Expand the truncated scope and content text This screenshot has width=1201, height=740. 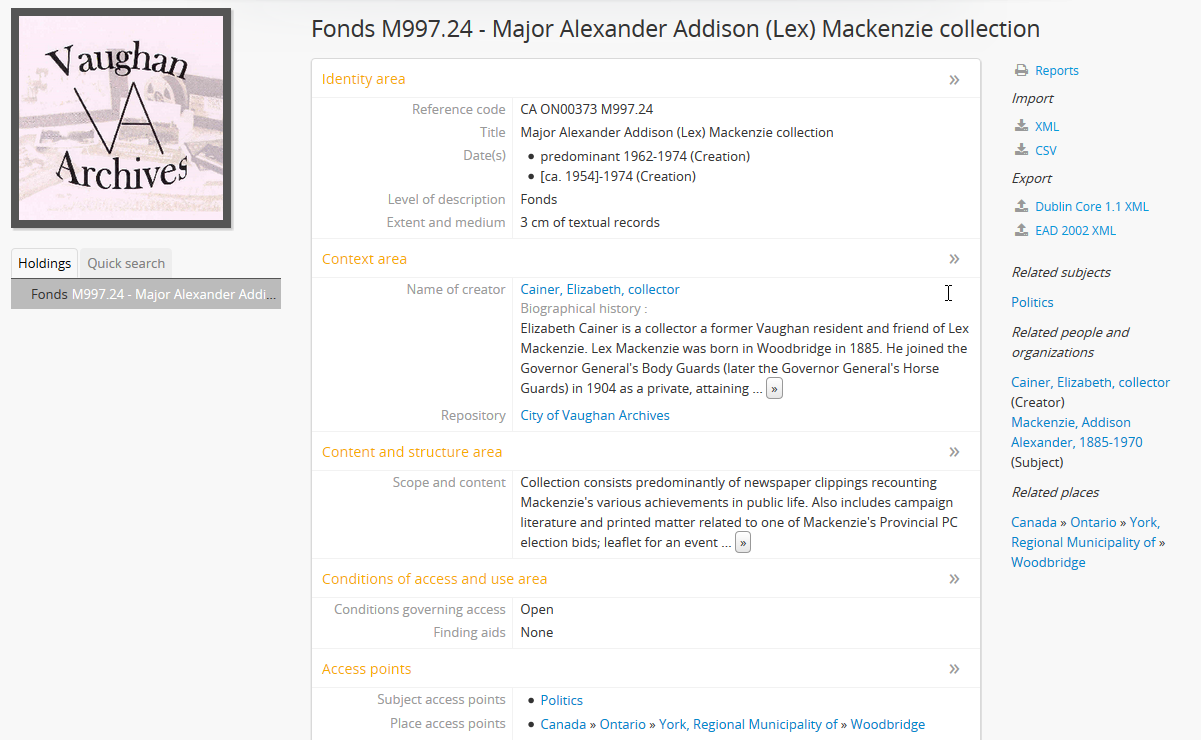(742, 543)
